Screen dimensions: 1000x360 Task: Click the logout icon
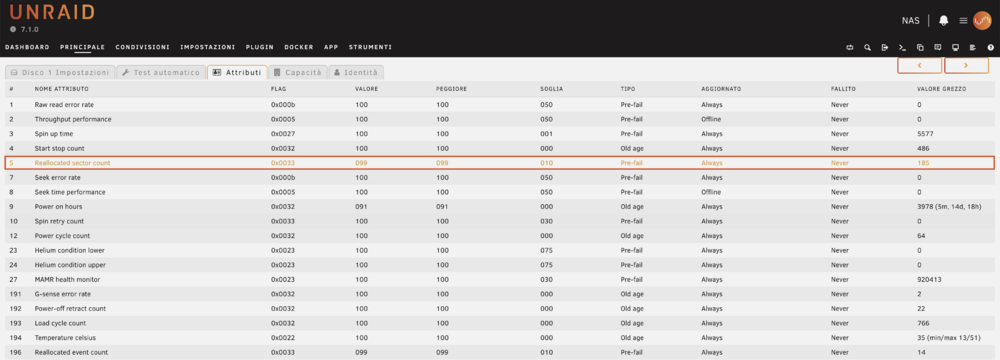click(x=885, y=47)
